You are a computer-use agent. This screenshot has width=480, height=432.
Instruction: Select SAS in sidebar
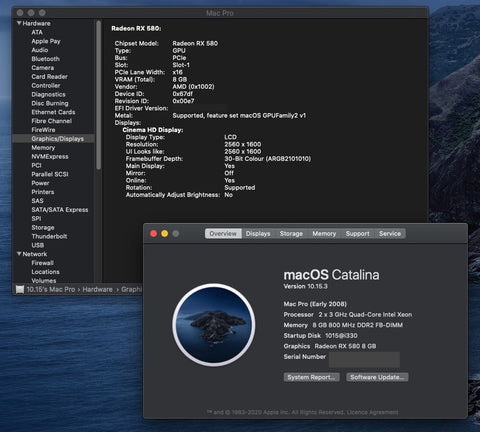(x=38, y=201)
